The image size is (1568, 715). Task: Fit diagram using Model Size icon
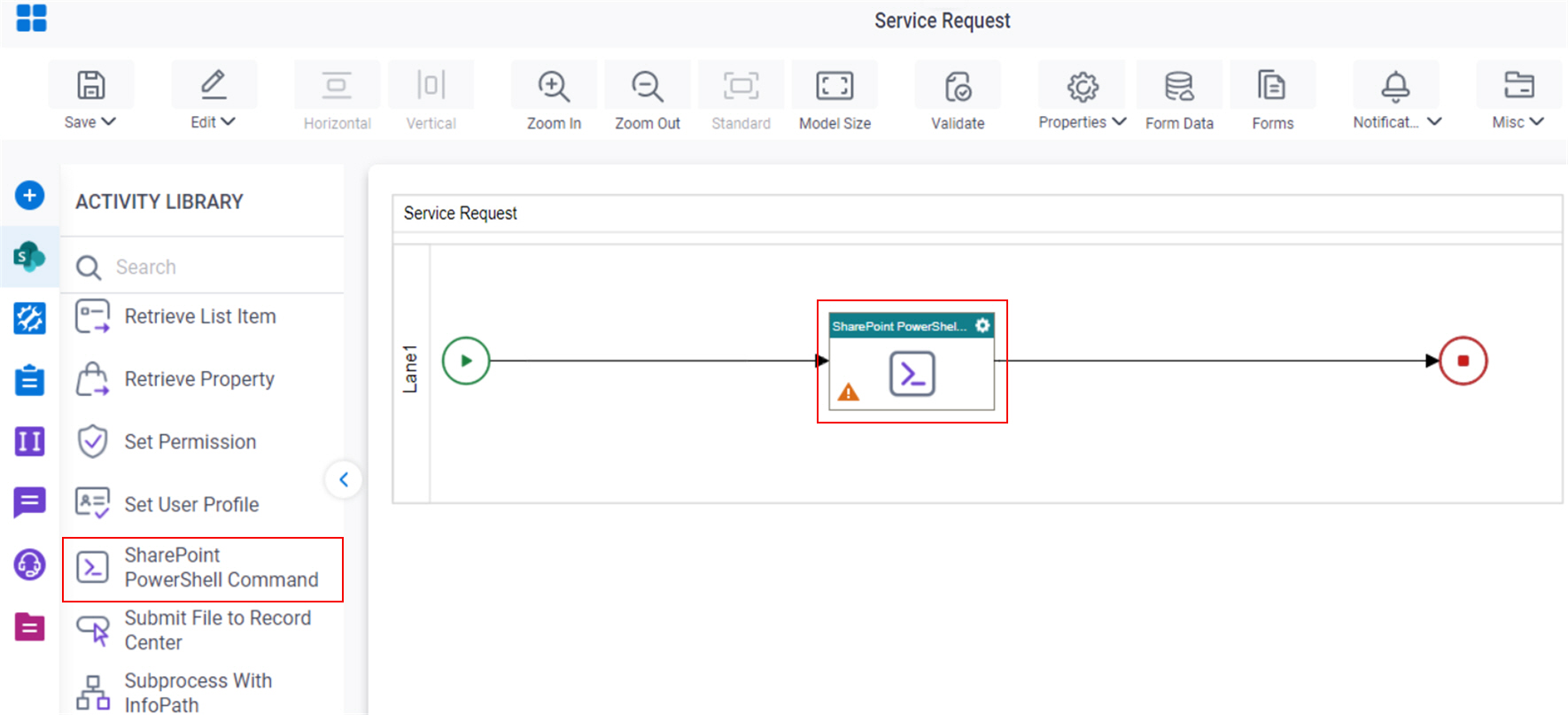pyautogui.click(x=834, y=86)
